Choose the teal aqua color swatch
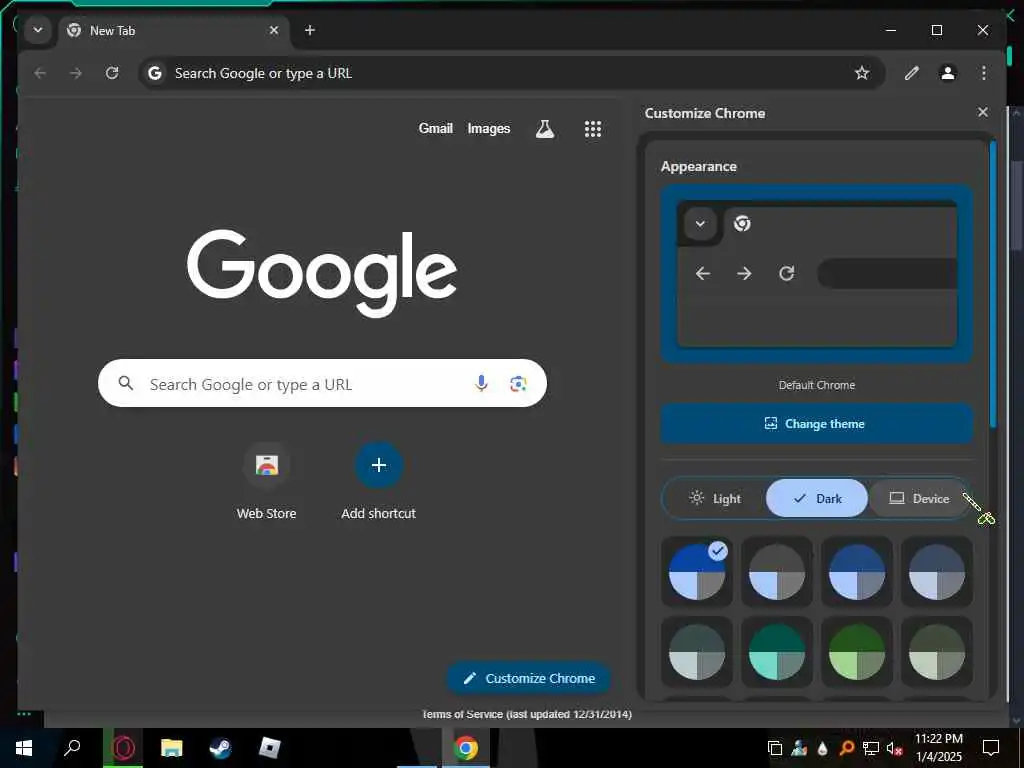The width and height of the screenshot is (1024, 768). pyautogui.click(x=776, y=652)
